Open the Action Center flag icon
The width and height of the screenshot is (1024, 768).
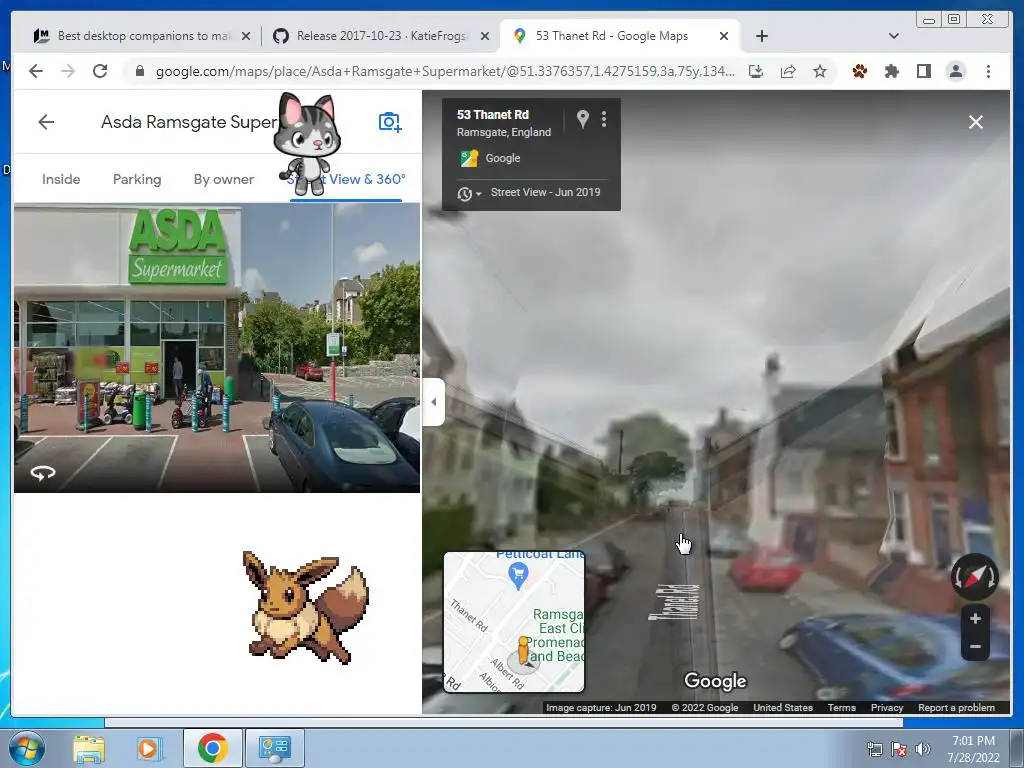coord(899,749)
